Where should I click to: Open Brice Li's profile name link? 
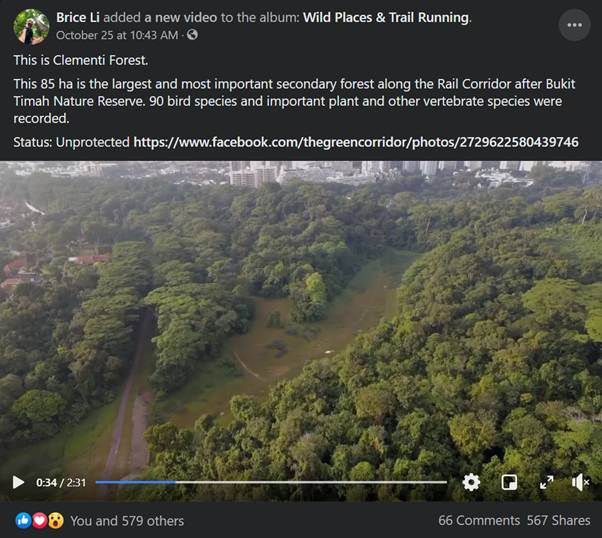(x=81, y=18)
